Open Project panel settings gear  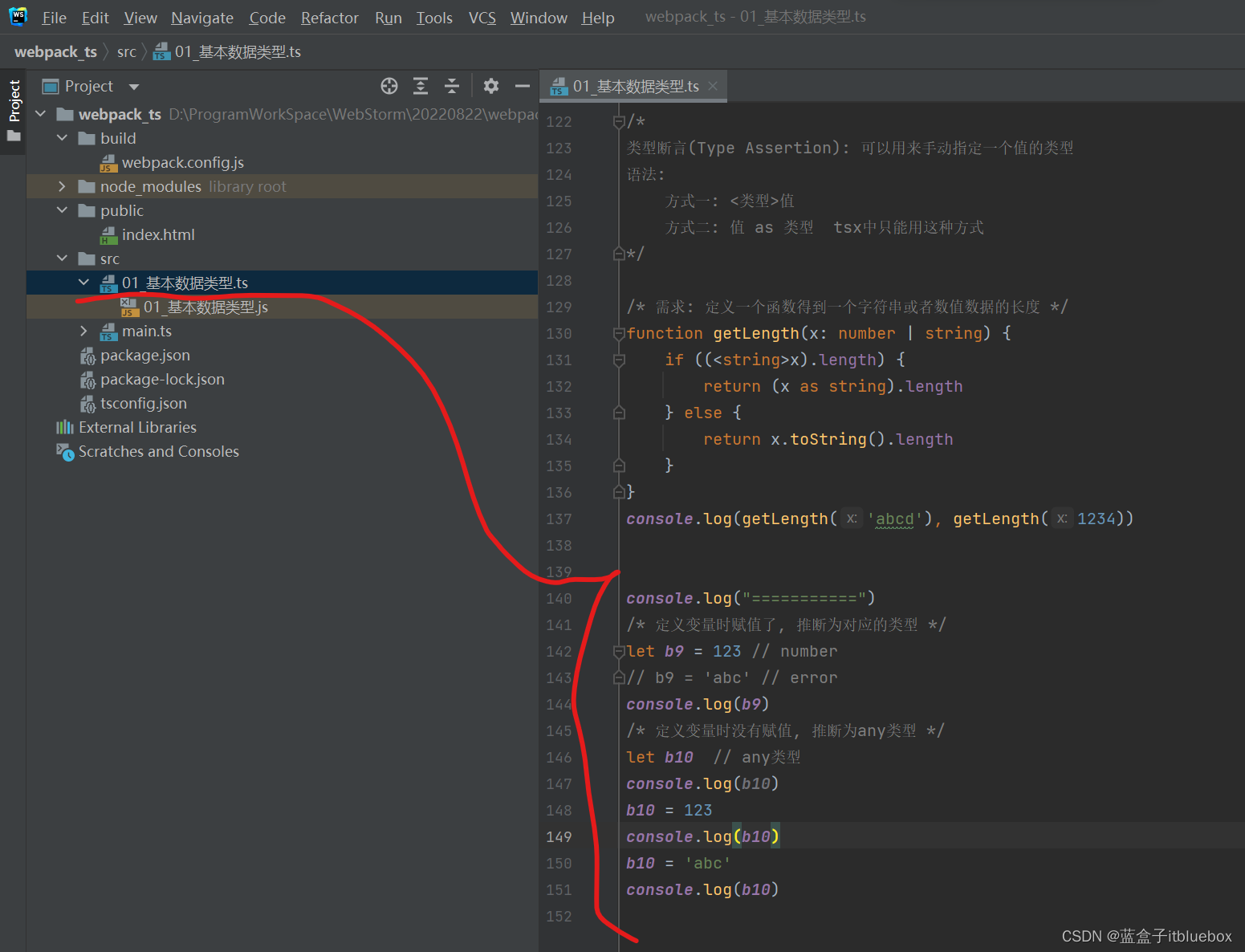pyautogui.click(x=491, y=86)
